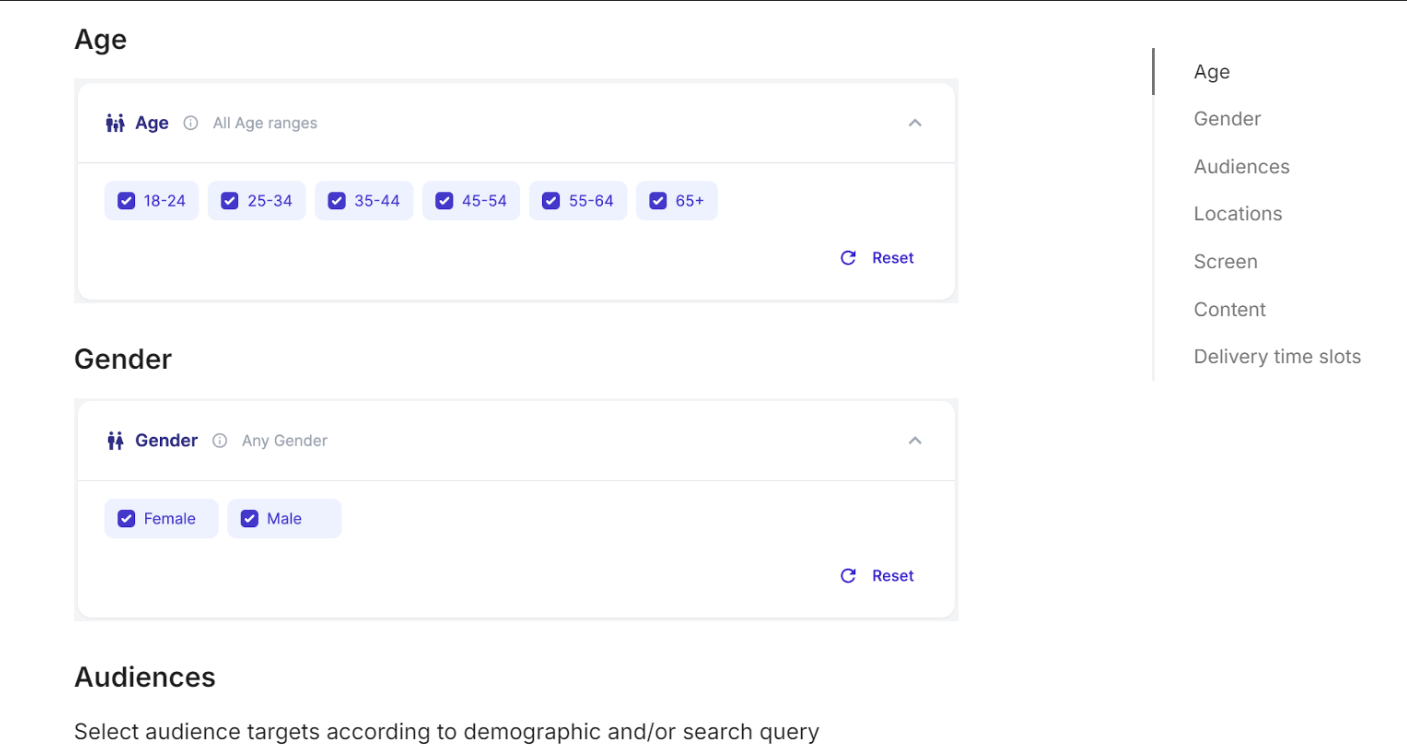Click the Age people icon
Screen dimensions: 1407x754
[115, 123]
